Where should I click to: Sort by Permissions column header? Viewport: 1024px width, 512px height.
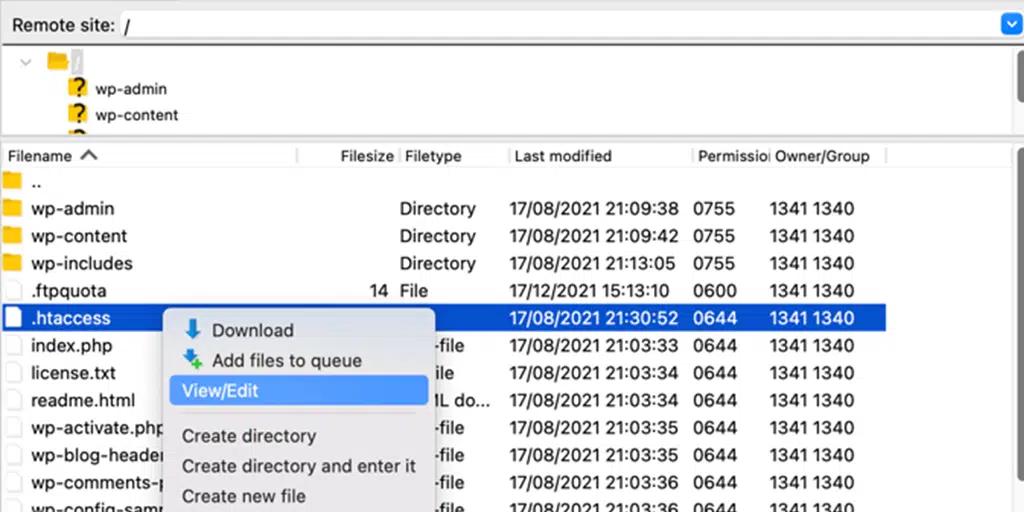coord(732,156)
